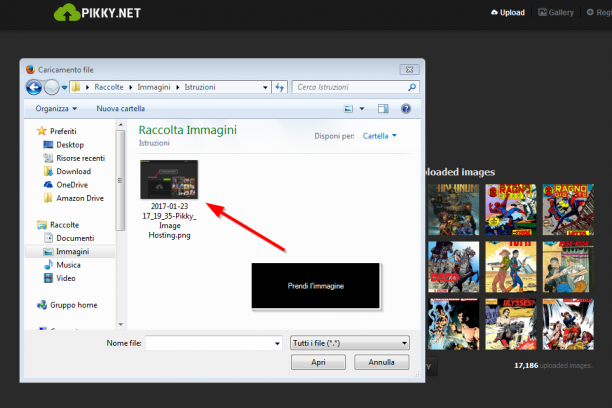
Task: Click the file name 2017-01-23 17_19_35-Pikky_ Image Hosting.png
Action: [x=169, y=221]
